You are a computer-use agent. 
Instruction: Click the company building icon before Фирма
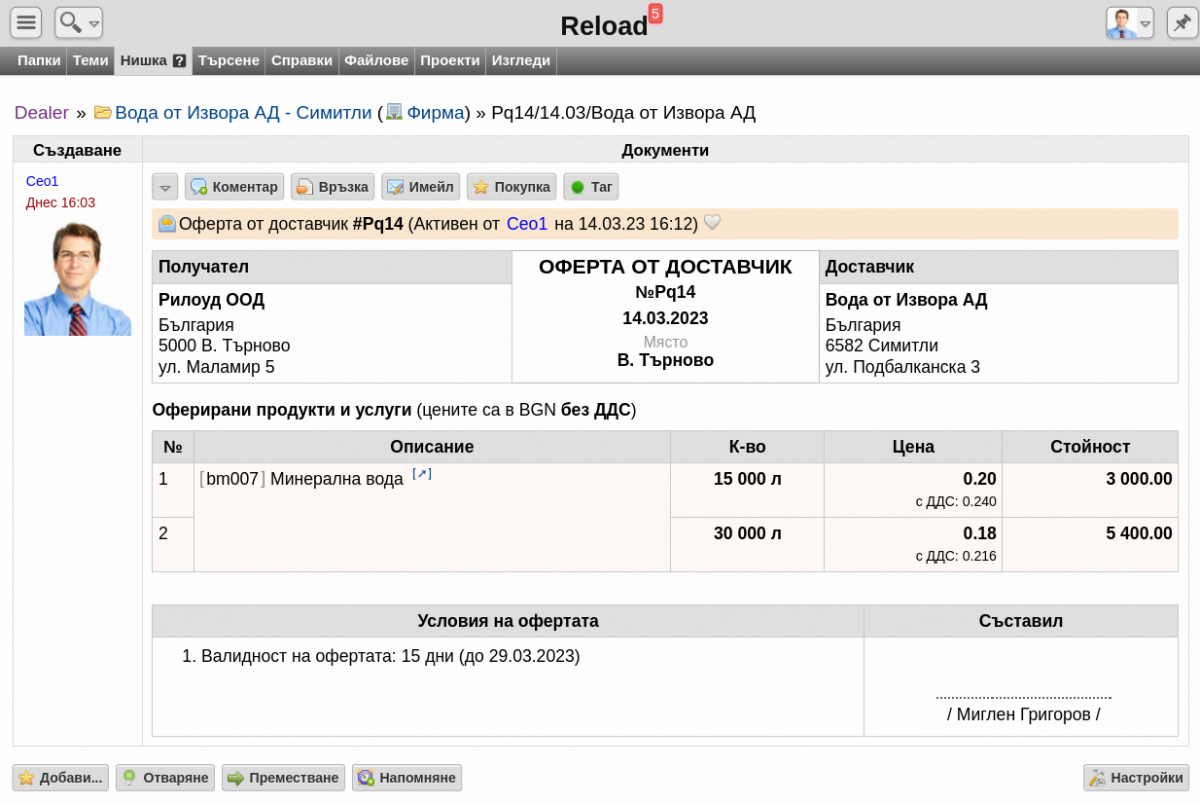click(x=394, y=112)
